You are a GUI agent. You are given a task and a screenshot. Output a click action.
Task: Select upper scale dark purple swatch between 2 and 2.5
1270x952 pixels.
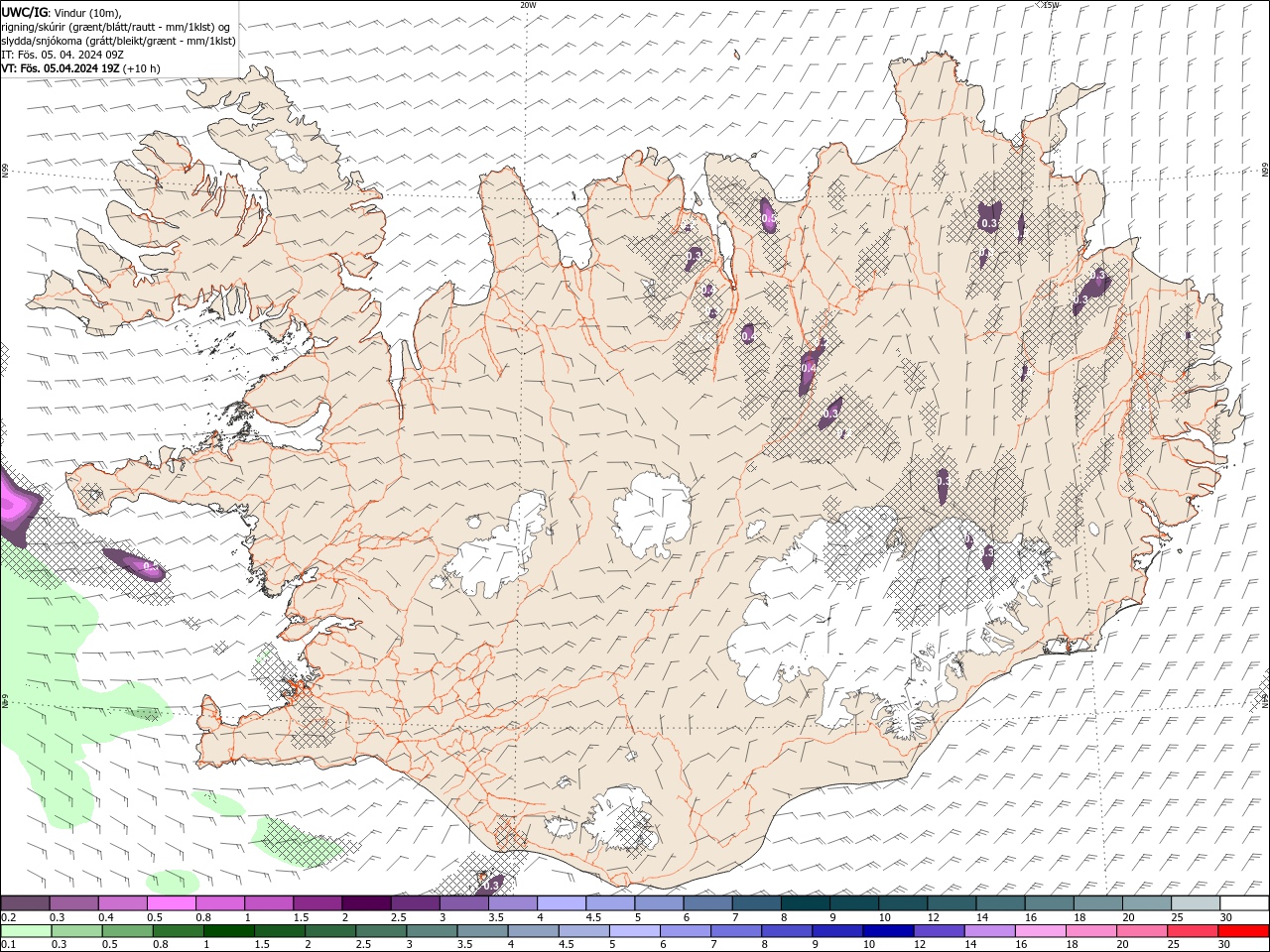coord(366,902)
